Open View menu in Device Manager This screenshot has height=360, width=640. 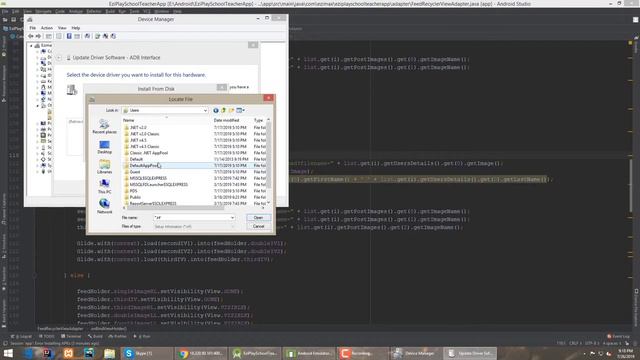tap(62, 28)
